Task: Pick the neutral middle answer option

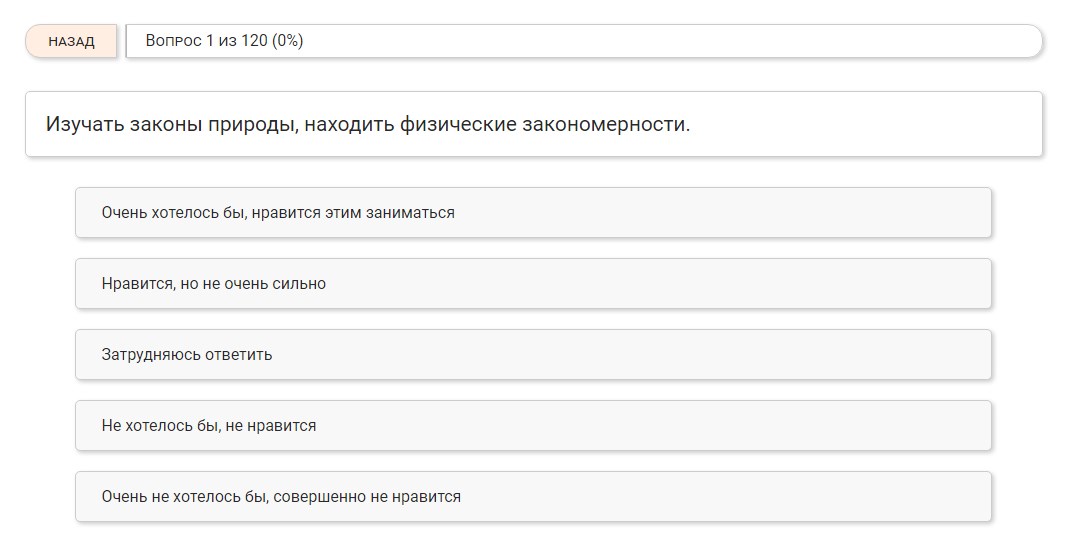Action: tap(533, 355)
